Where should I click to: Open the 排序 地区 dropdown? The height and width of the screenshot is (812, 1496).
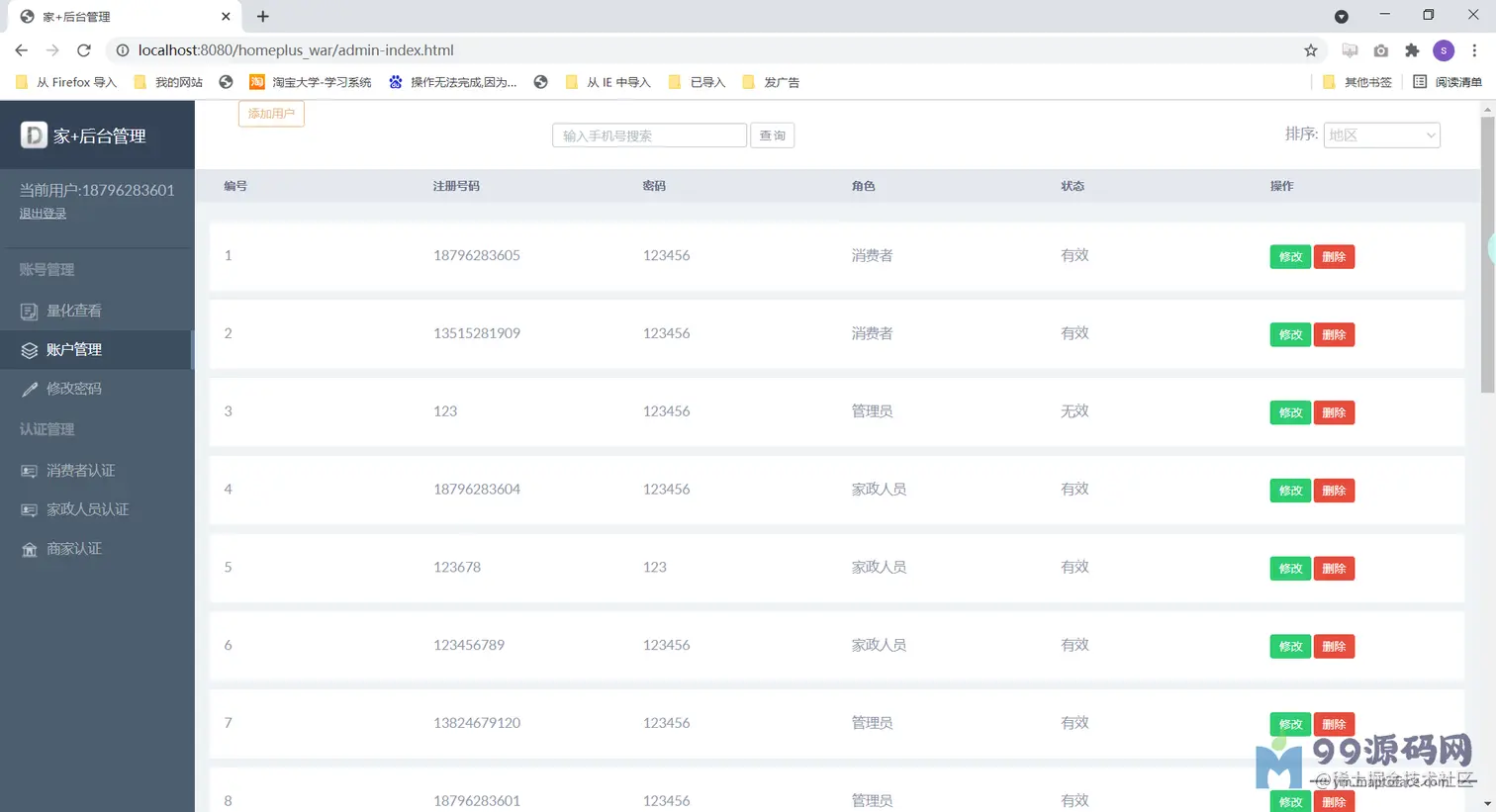click(x=1381, y=135)
